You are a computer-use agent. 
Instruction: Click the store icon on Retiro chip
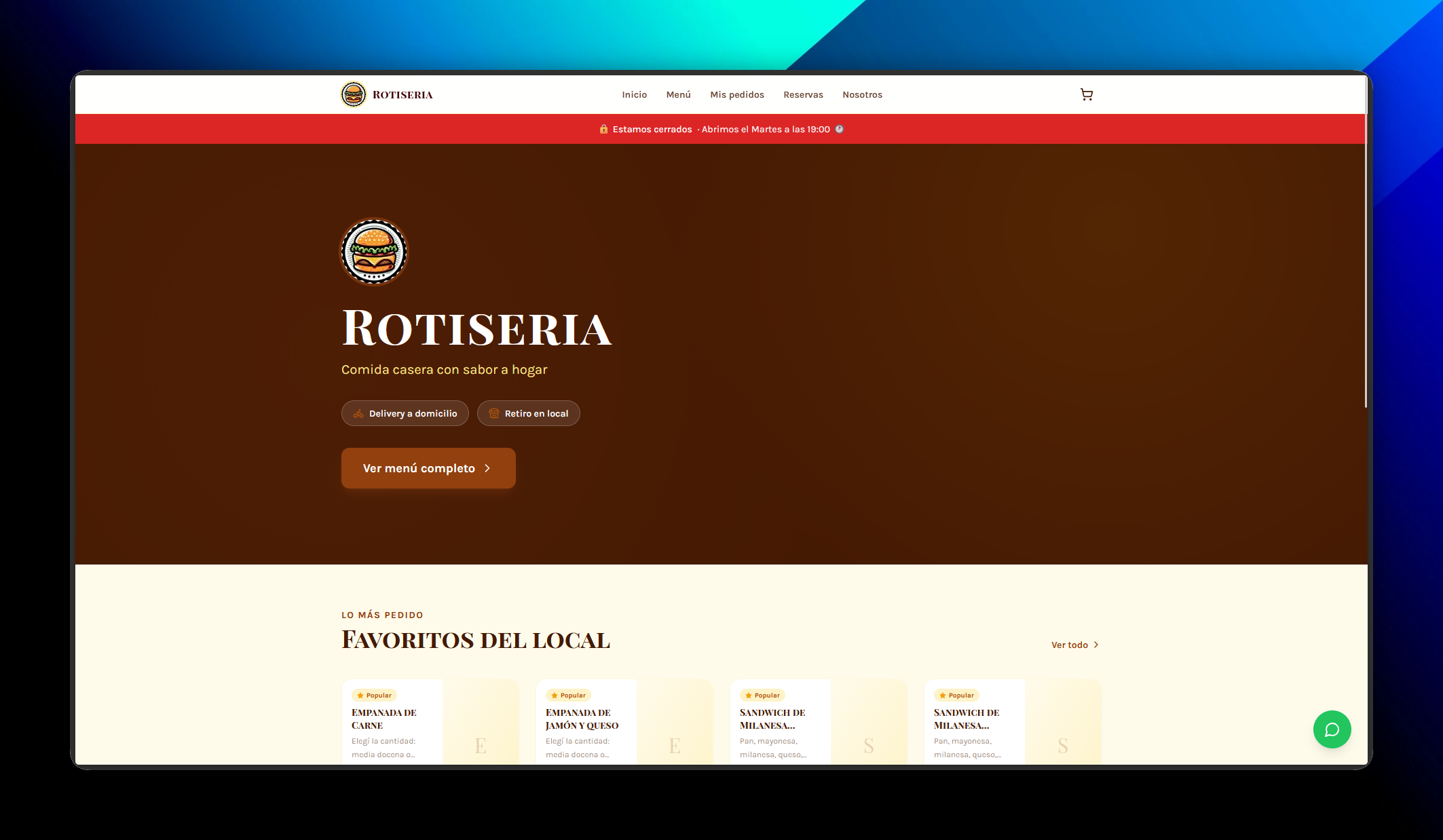tap(494, 413)
